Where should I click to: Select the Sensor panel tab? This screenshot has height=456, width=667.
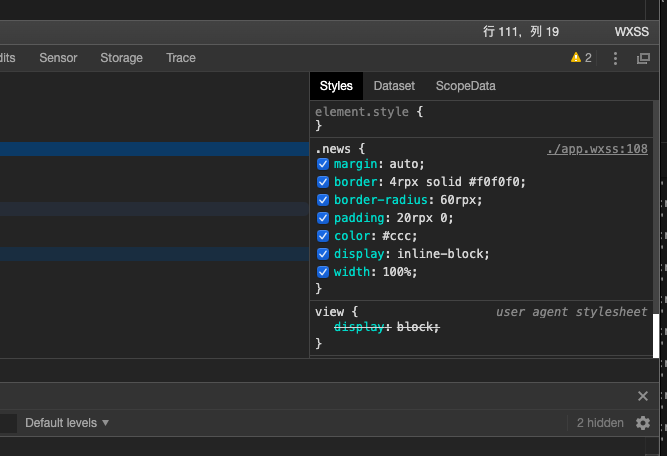click(x=58, y=58)
